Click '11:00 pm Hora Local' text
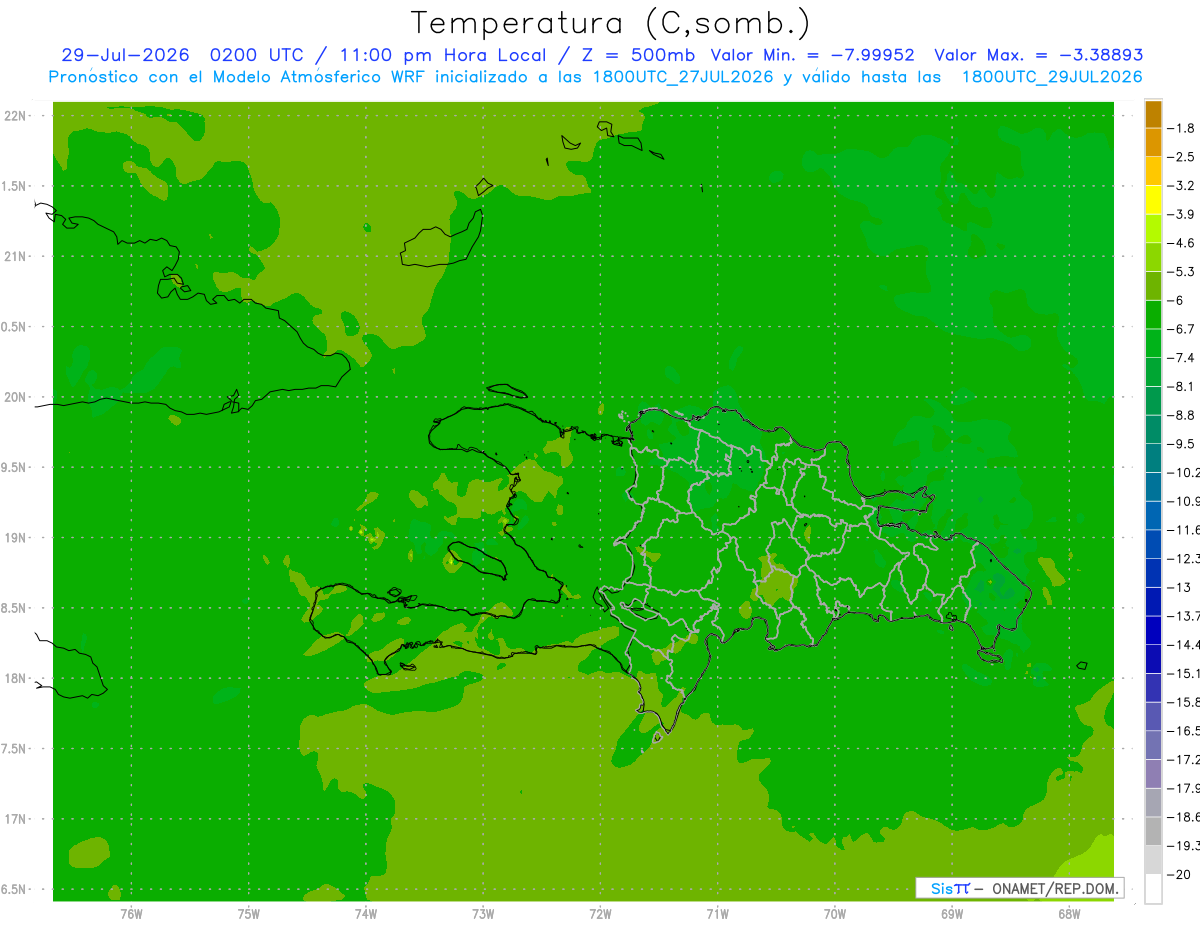The image size is (1200, 927). (444, 55)
